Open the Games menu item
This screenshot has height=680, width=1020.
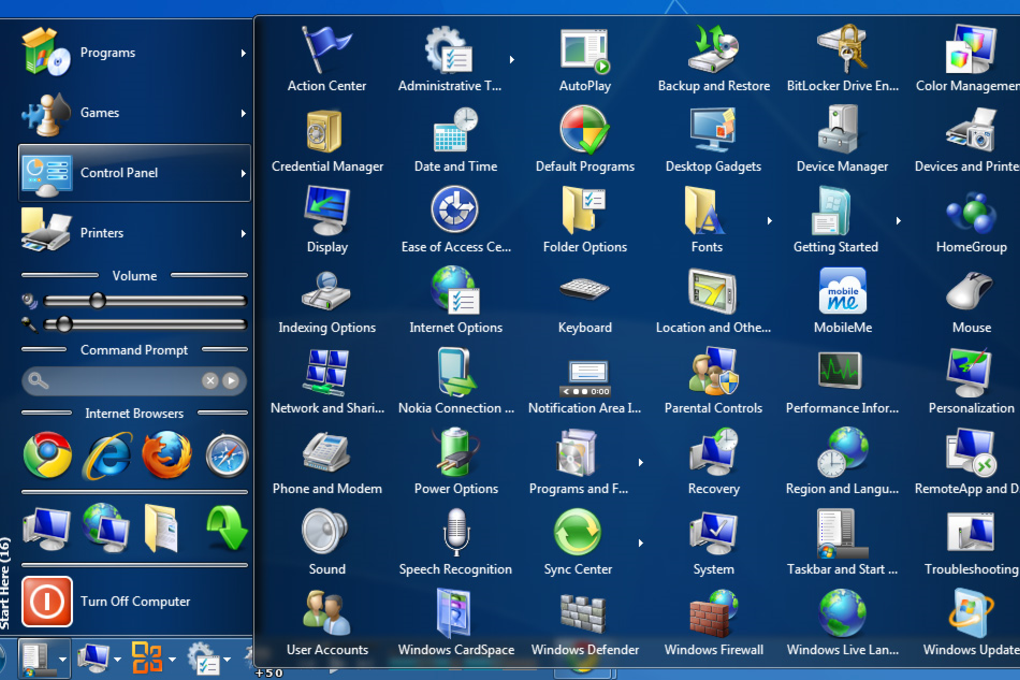(x=134, y=113)
